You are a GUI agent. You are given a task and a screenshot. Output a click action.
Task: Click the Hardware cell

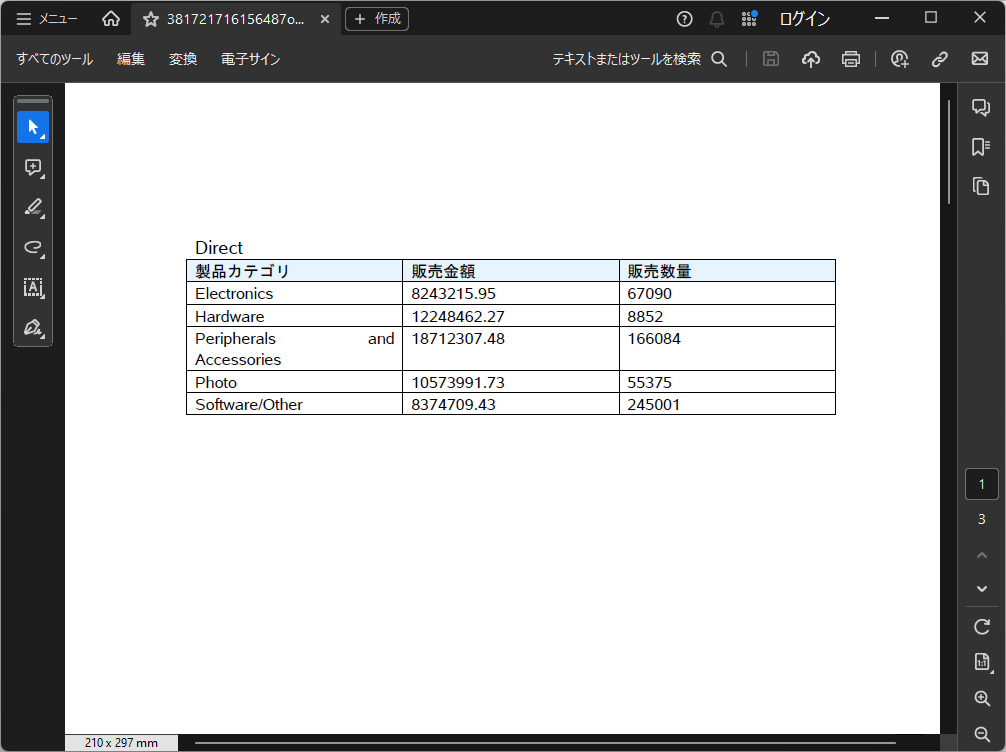click(x=294, y=316)
